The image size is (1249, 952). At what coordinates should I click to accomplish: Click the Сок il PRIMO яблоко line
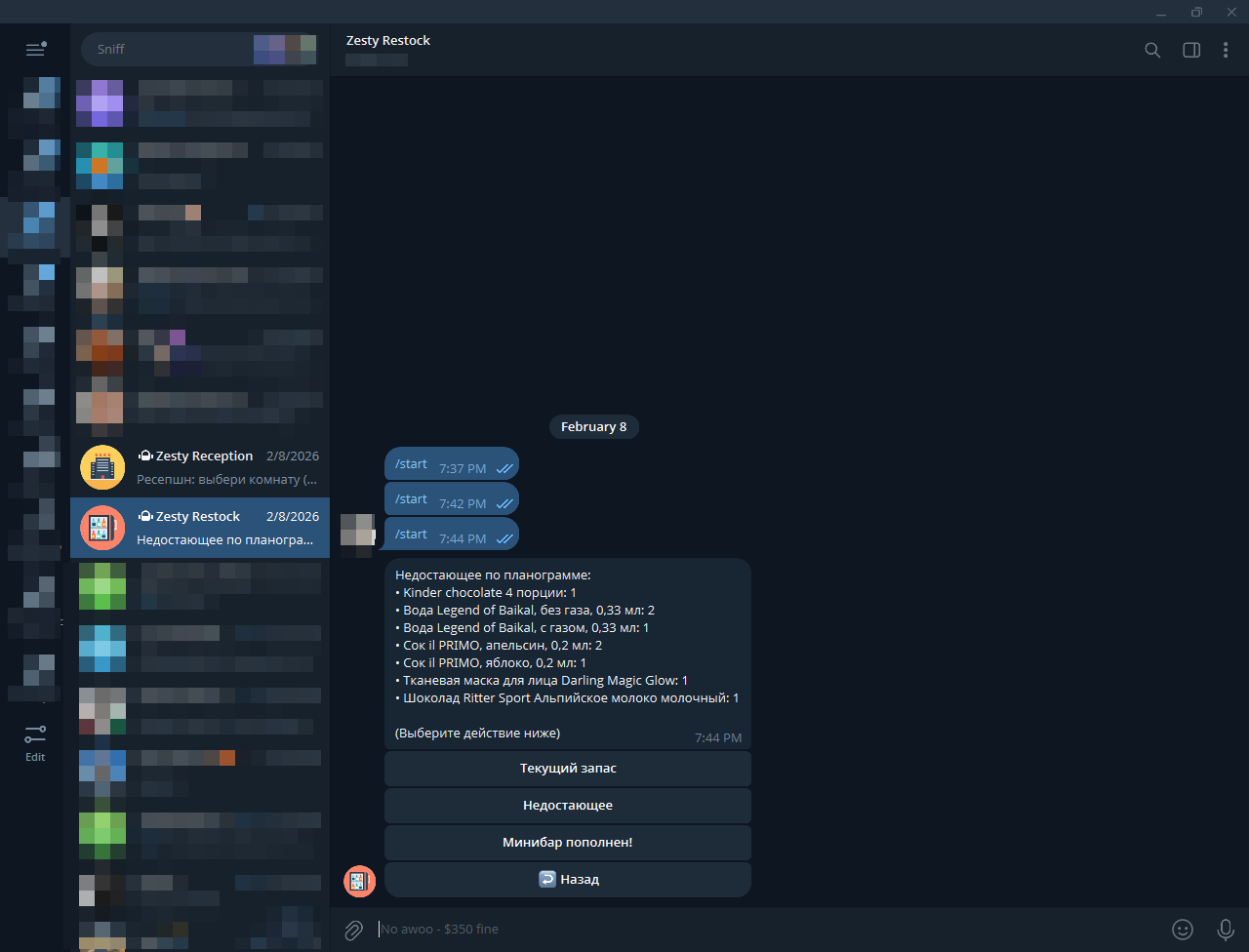click(491, 663)
